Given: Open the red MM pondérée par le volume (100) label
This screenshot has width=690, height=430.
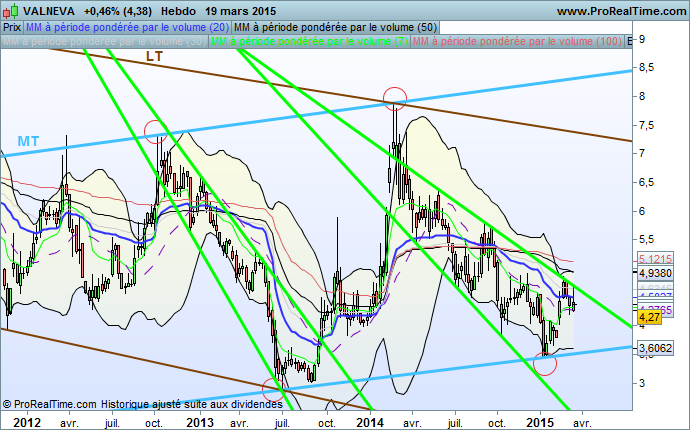Looking at the screenshot, I should pyautogui.click(x=518, y=41).
